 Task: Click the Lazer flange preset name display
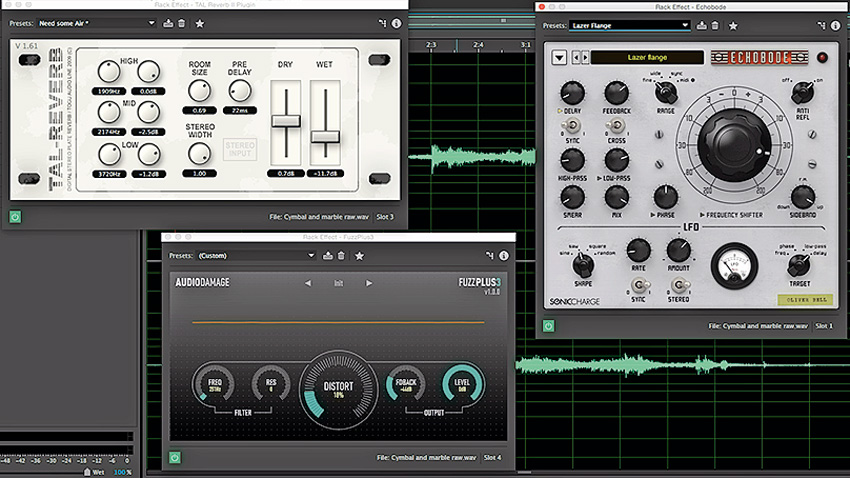coord(646,58)
